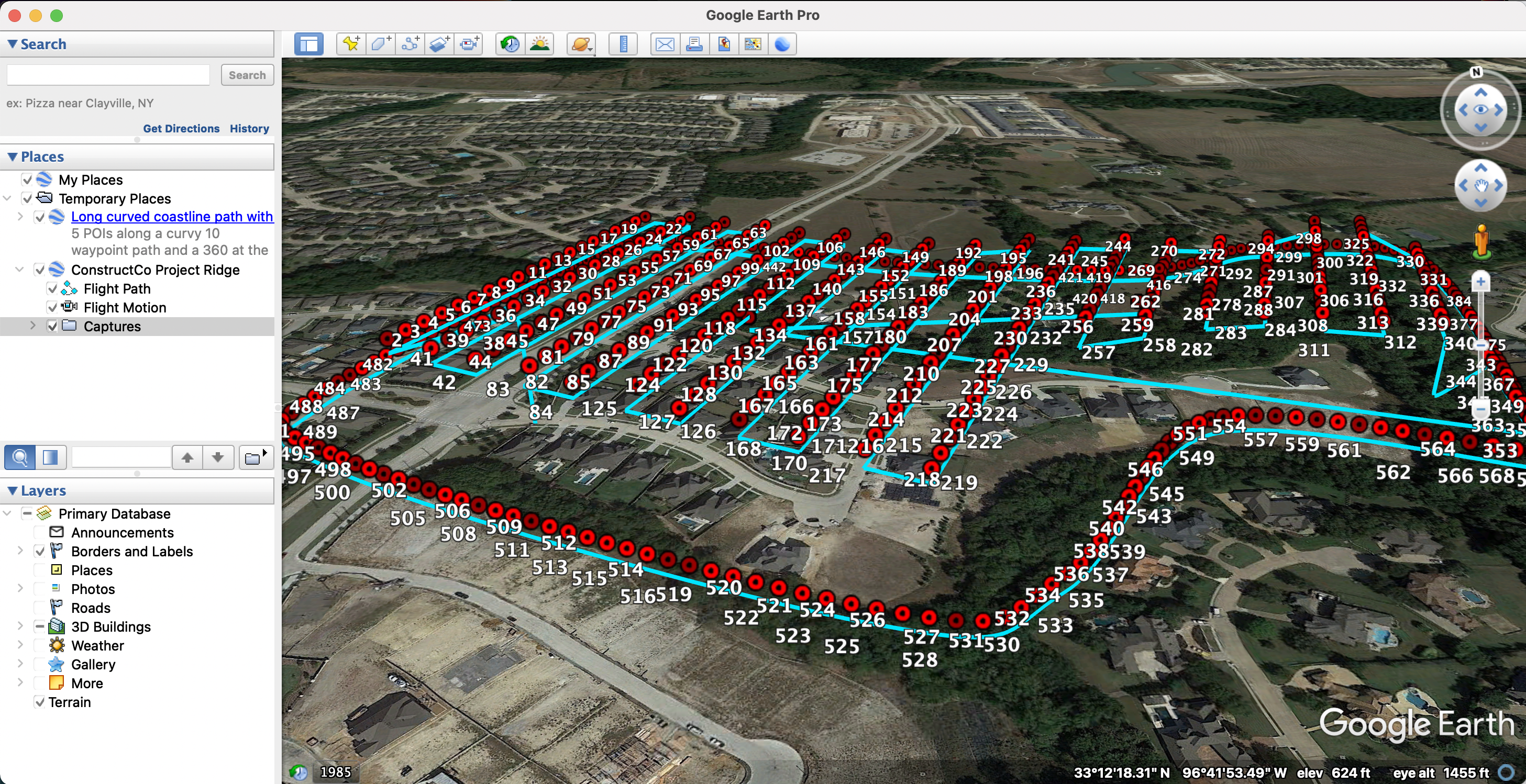The width and height of the screenshot is (1526, 784).
Task: Click waypoint label 528 on map
Action: click(920, 659)
